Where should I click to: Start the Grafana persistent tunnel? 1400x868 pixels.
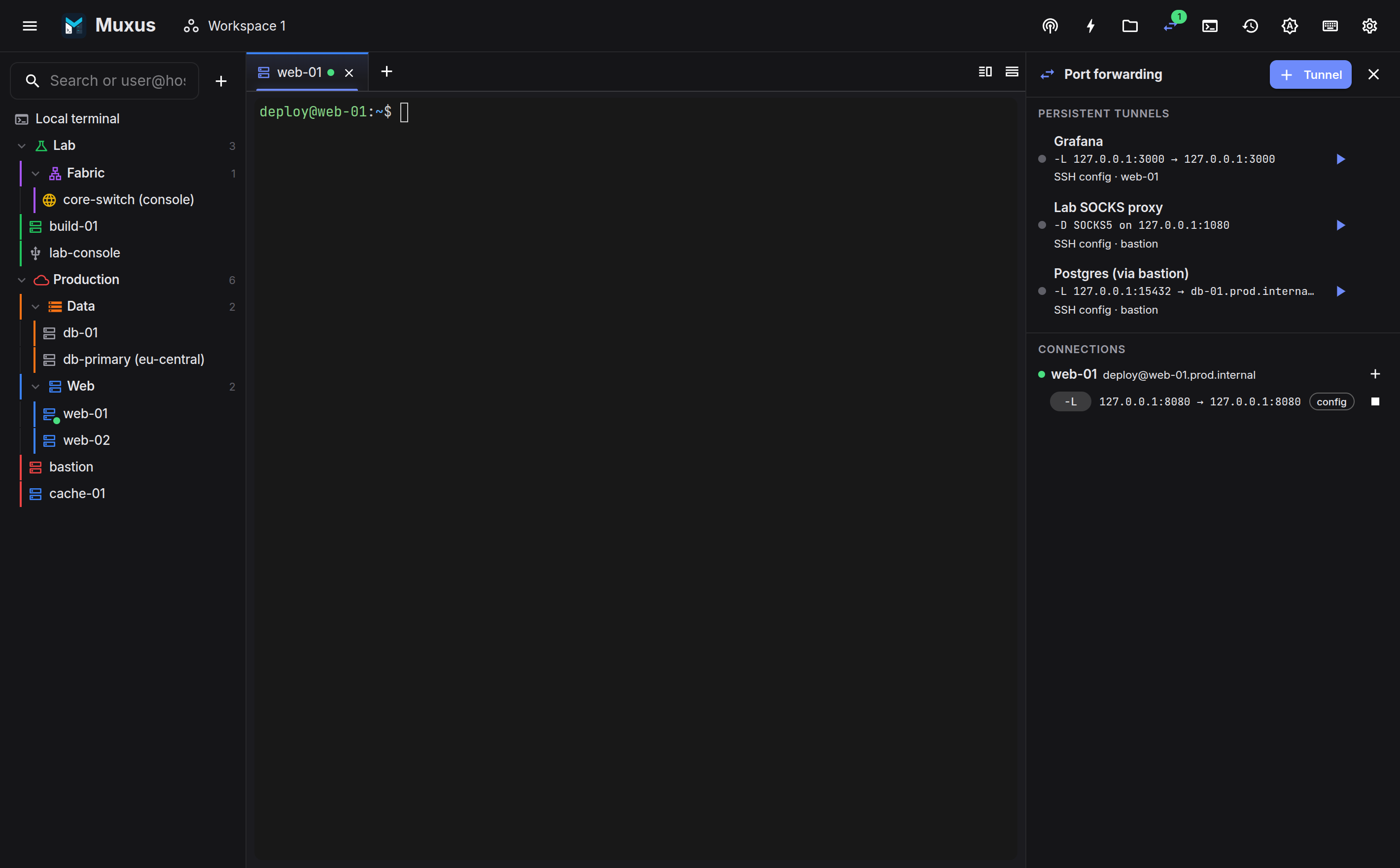coord(1341,159)
